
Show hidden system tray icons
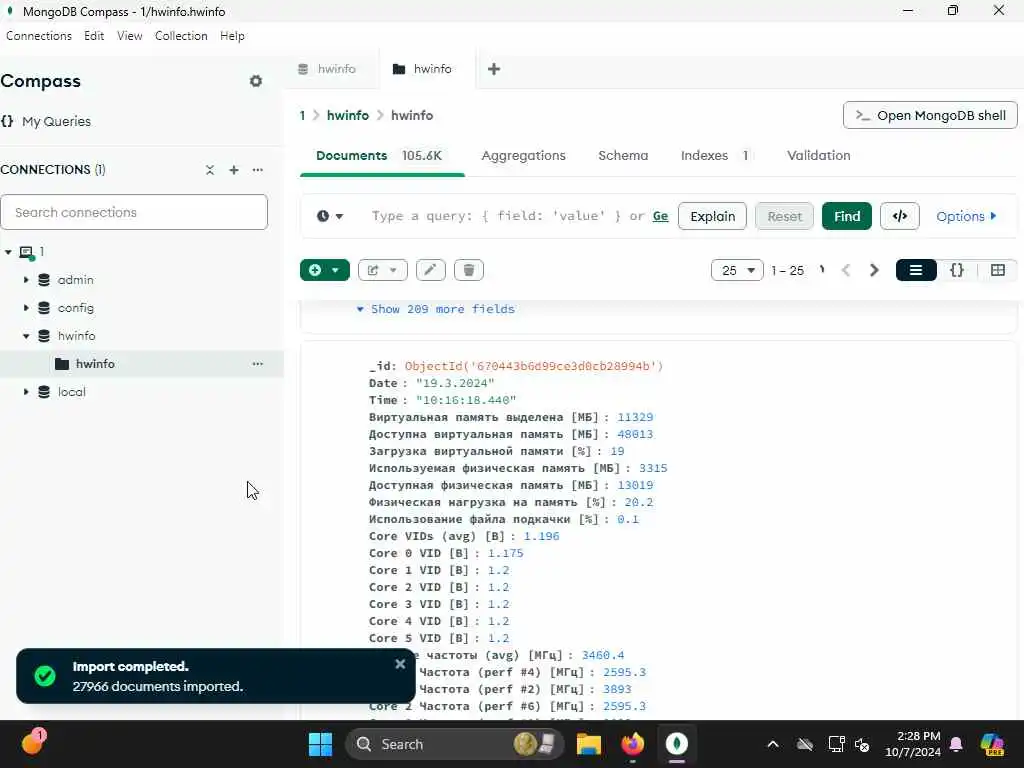pos(773,744)
